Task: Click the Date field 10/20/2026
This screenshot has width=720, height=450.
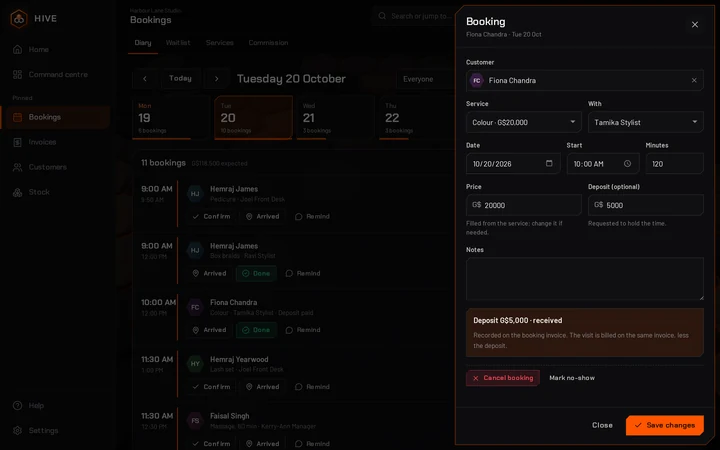Action: 513,163
